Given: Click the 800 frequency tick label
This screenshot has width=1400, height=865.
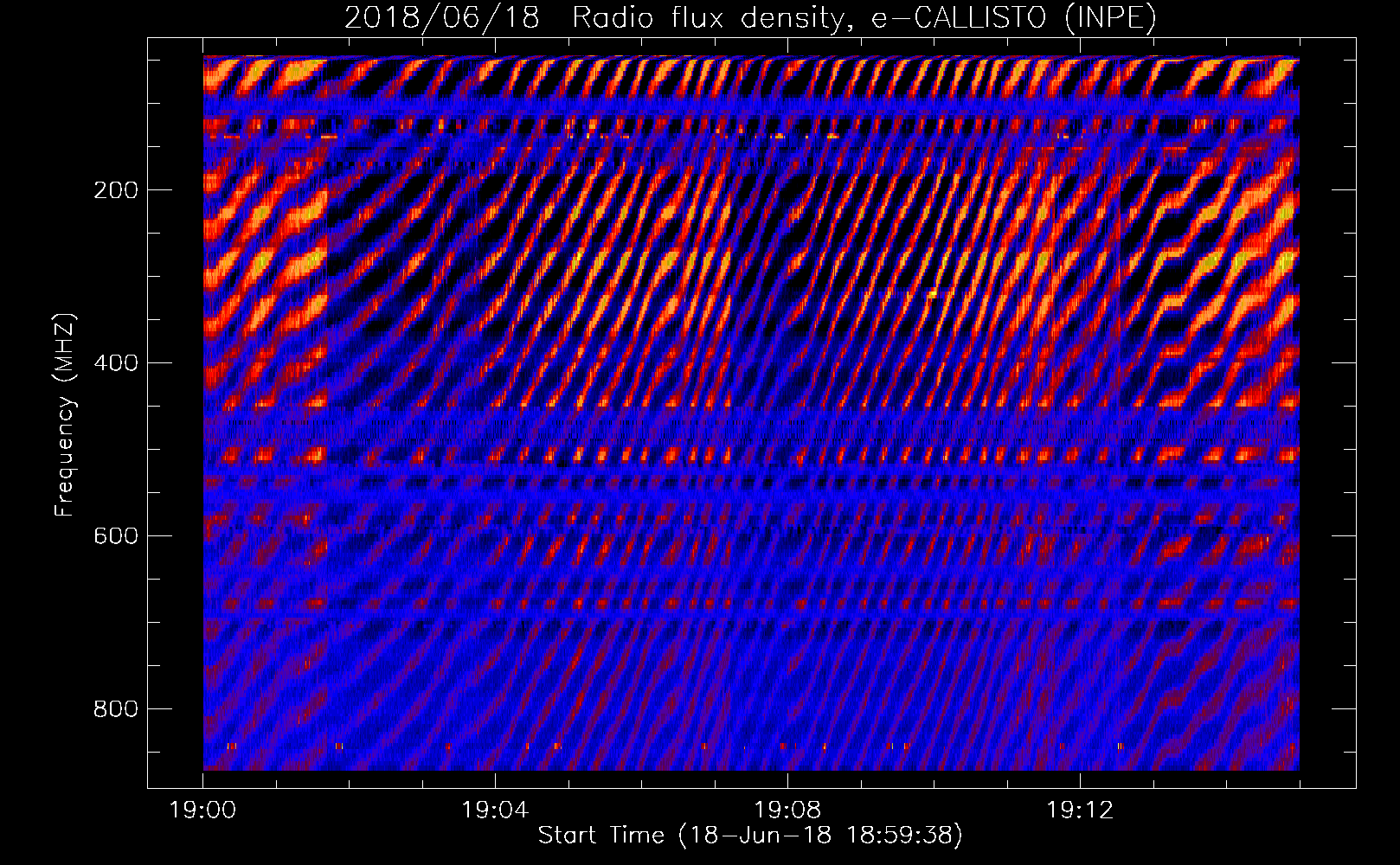Looking at the screenshot, I should (x=116, y=709).
